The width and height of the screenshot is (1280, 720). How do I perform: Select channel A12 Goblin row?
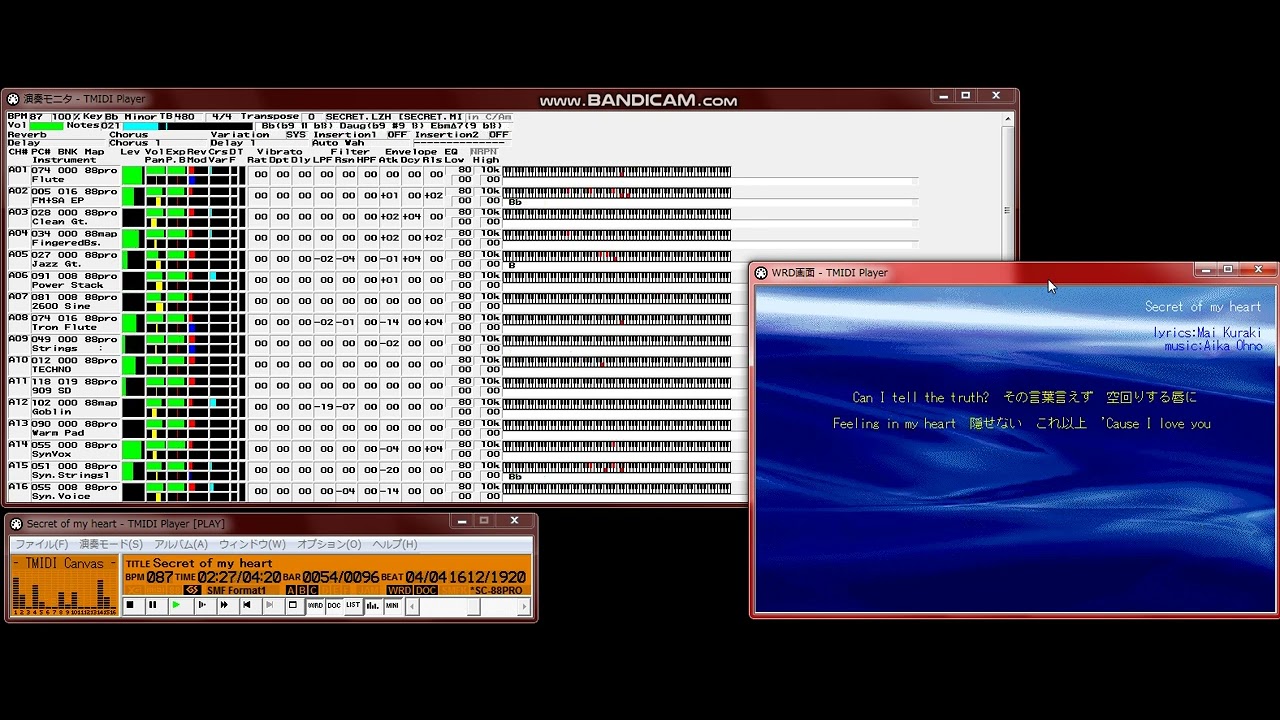369,406
